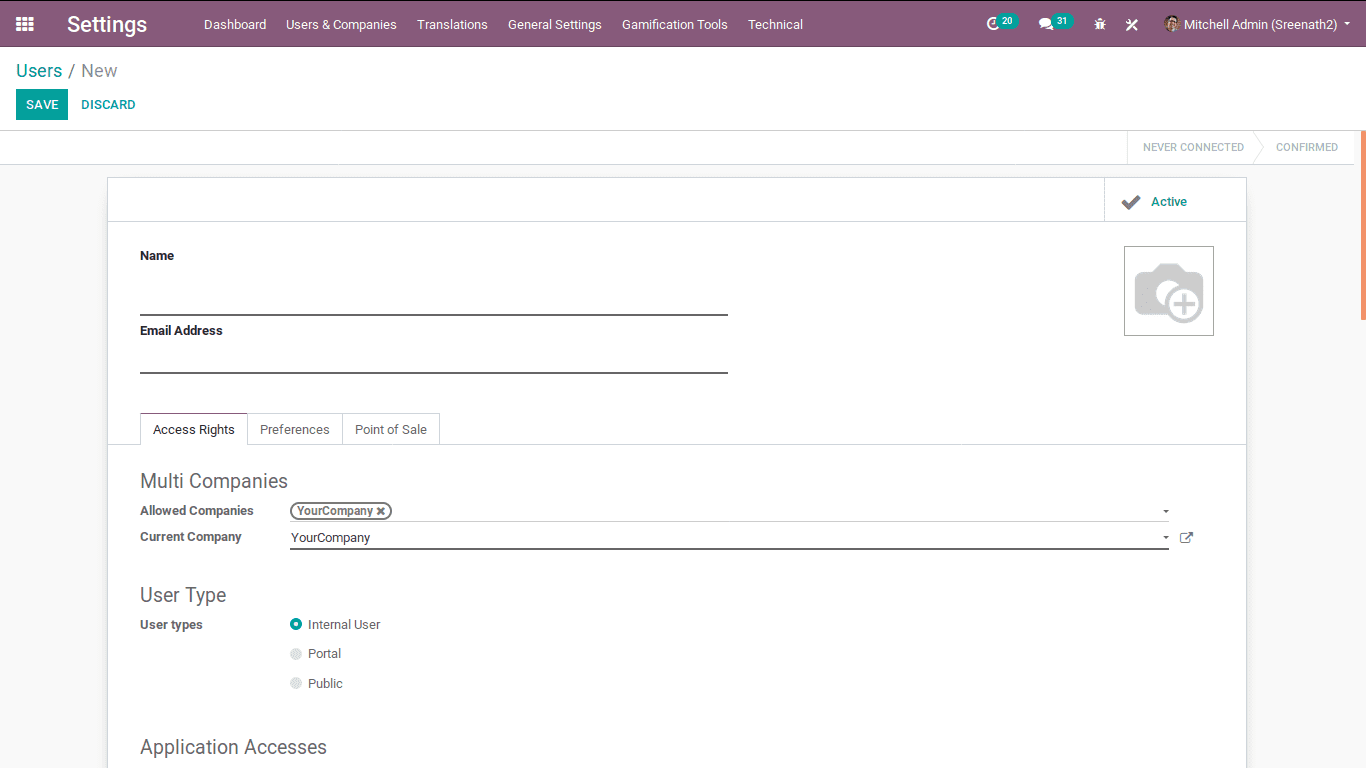Open the apps grid menu icon
This screenshot has height=768, width=1366.
coord(25,24)
